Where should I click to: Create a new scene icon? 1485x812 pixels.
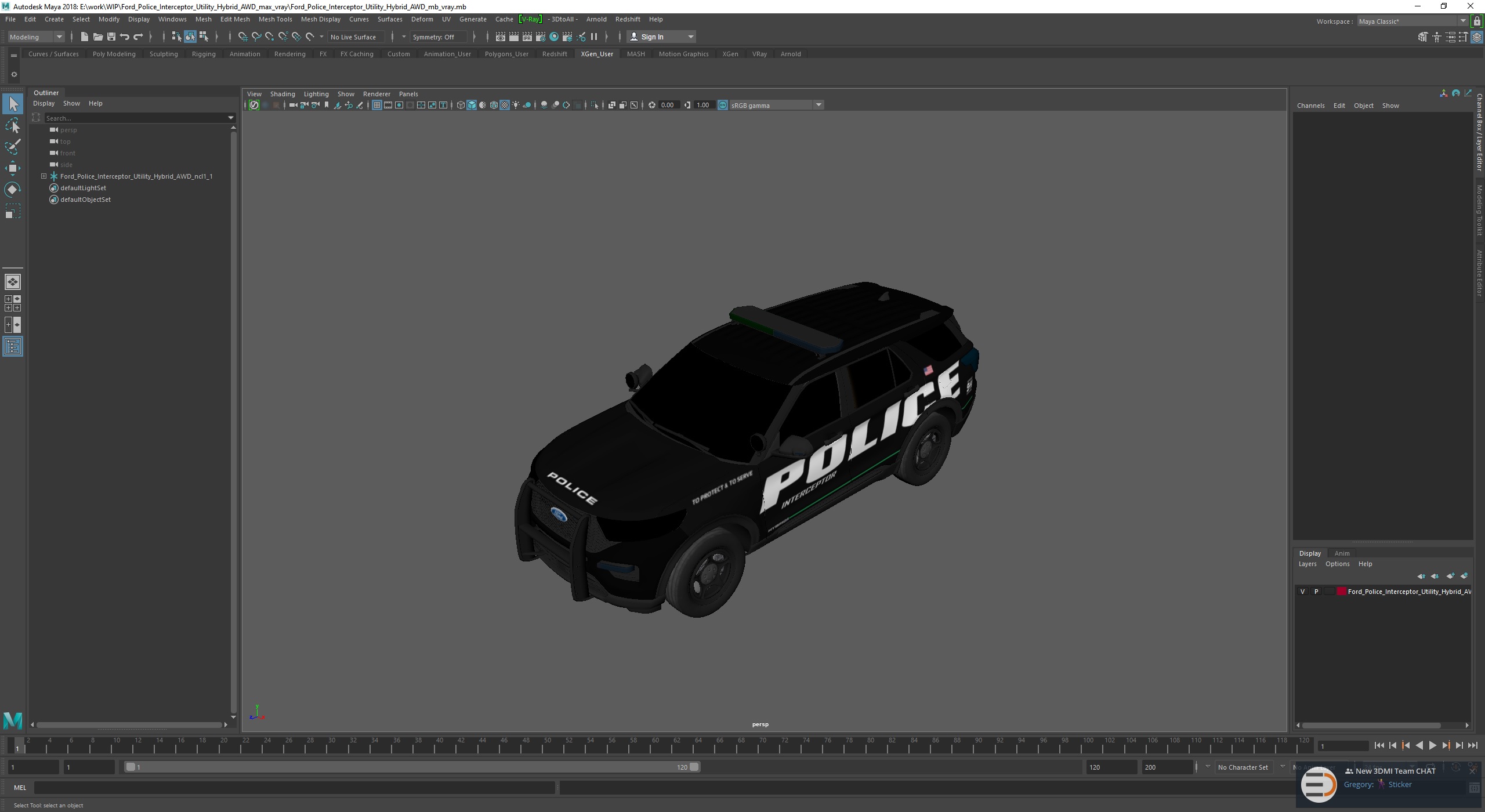pos(84,37)
